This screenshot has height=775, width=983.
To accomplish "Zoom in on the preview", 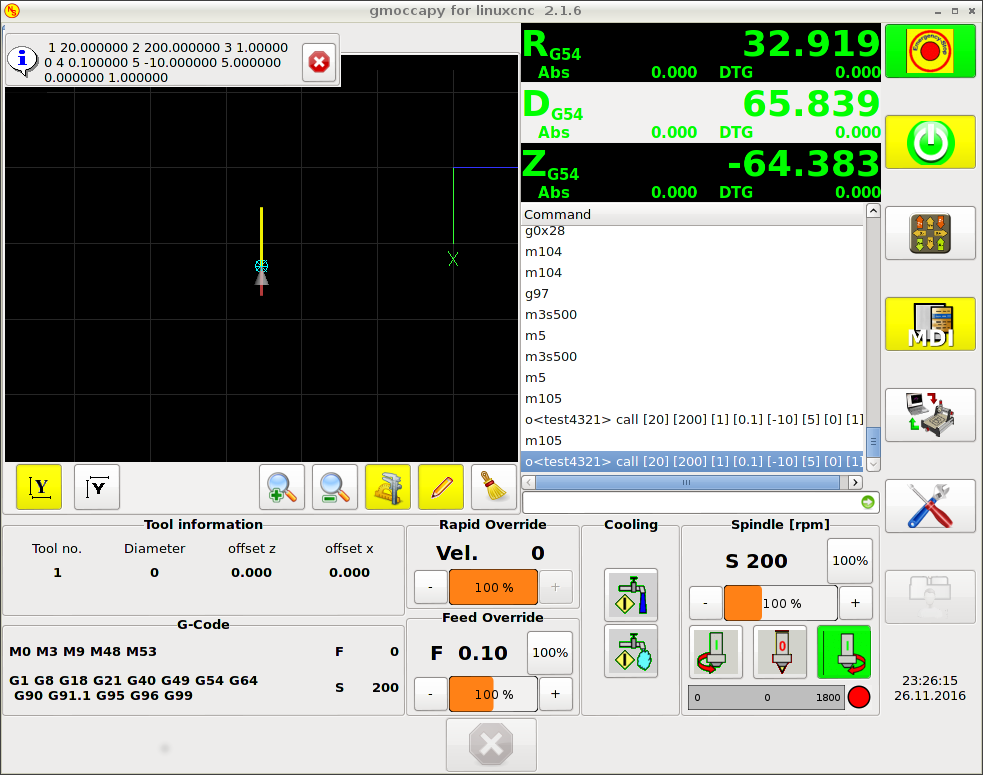I will (281, 487).
